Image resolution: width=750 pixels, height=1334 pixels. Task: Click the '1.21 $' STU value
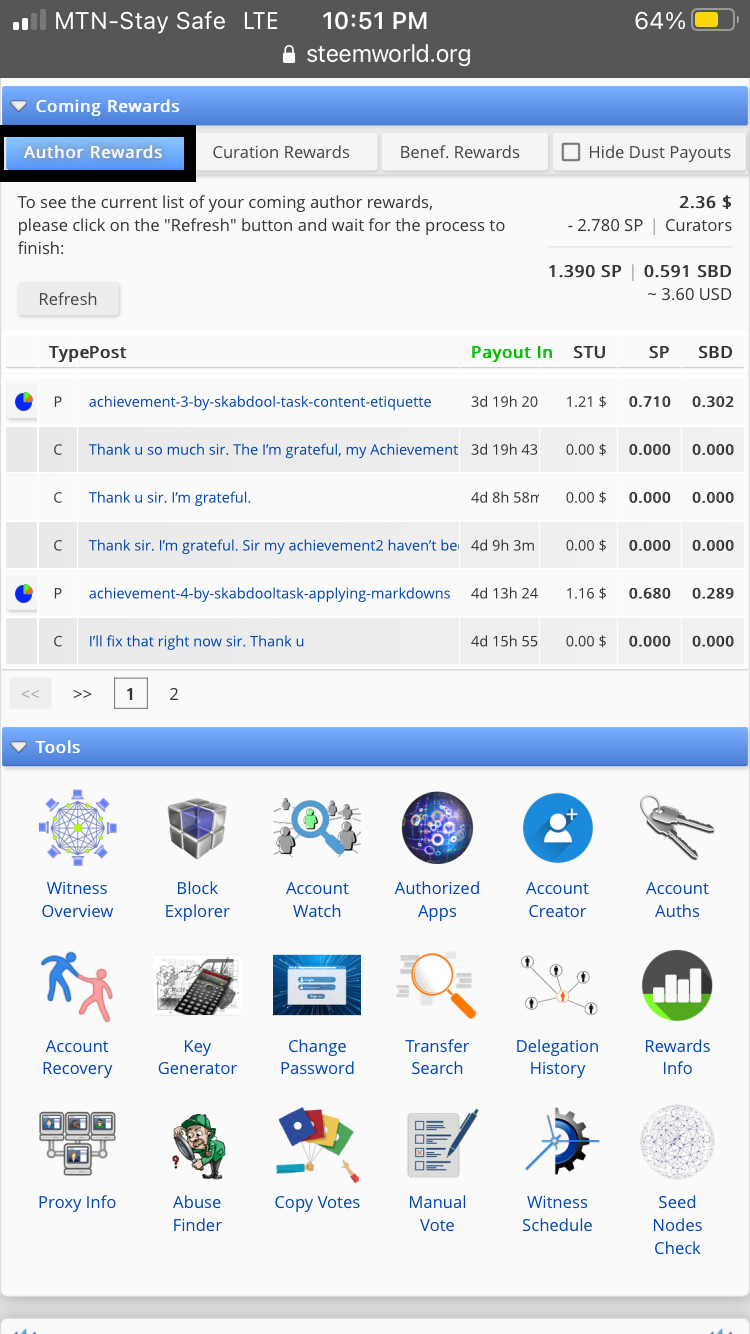[x=586, y=402]
